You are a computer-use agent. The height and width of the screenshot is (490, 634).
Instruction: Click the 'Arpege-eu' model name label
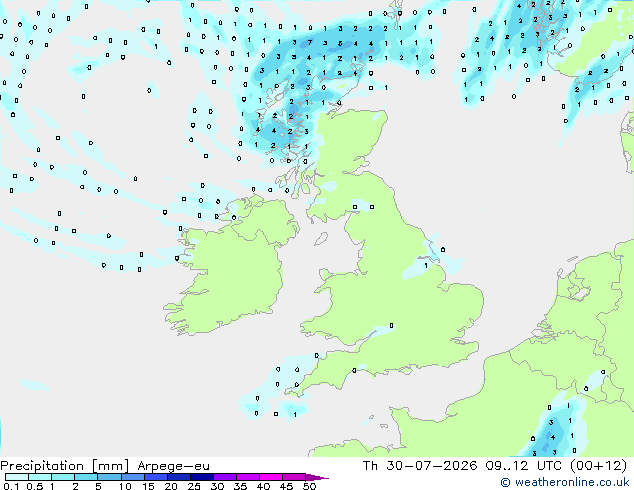[173, 466]
